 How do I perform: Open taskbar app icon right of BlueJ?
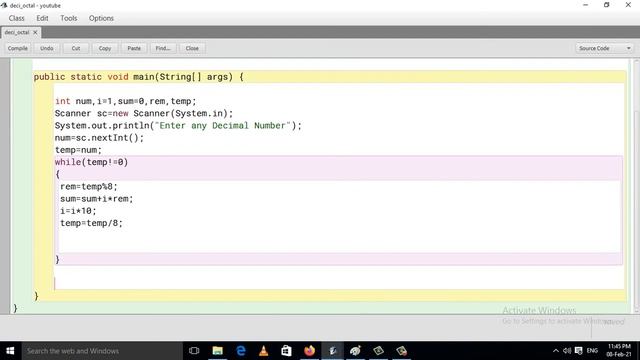click(356, 351)
